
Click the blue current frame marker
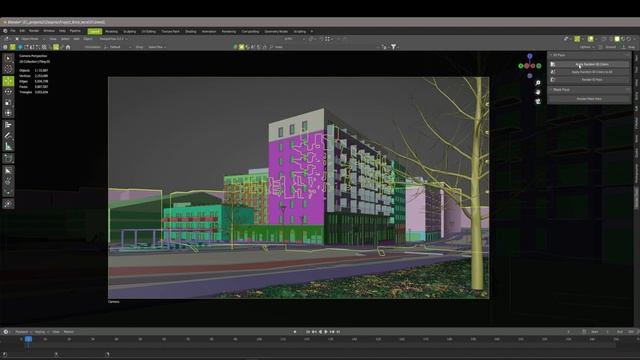28,339
